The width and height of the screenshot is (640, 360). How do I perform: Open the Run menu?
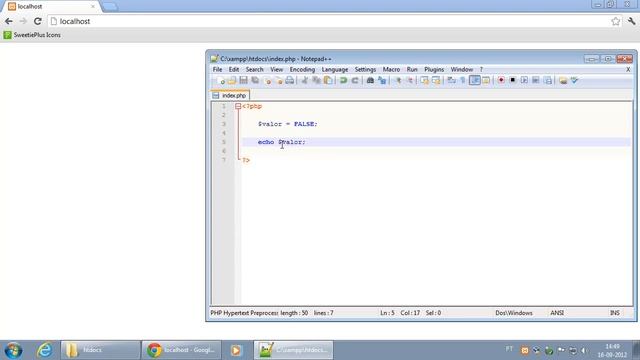coord(412,69)
